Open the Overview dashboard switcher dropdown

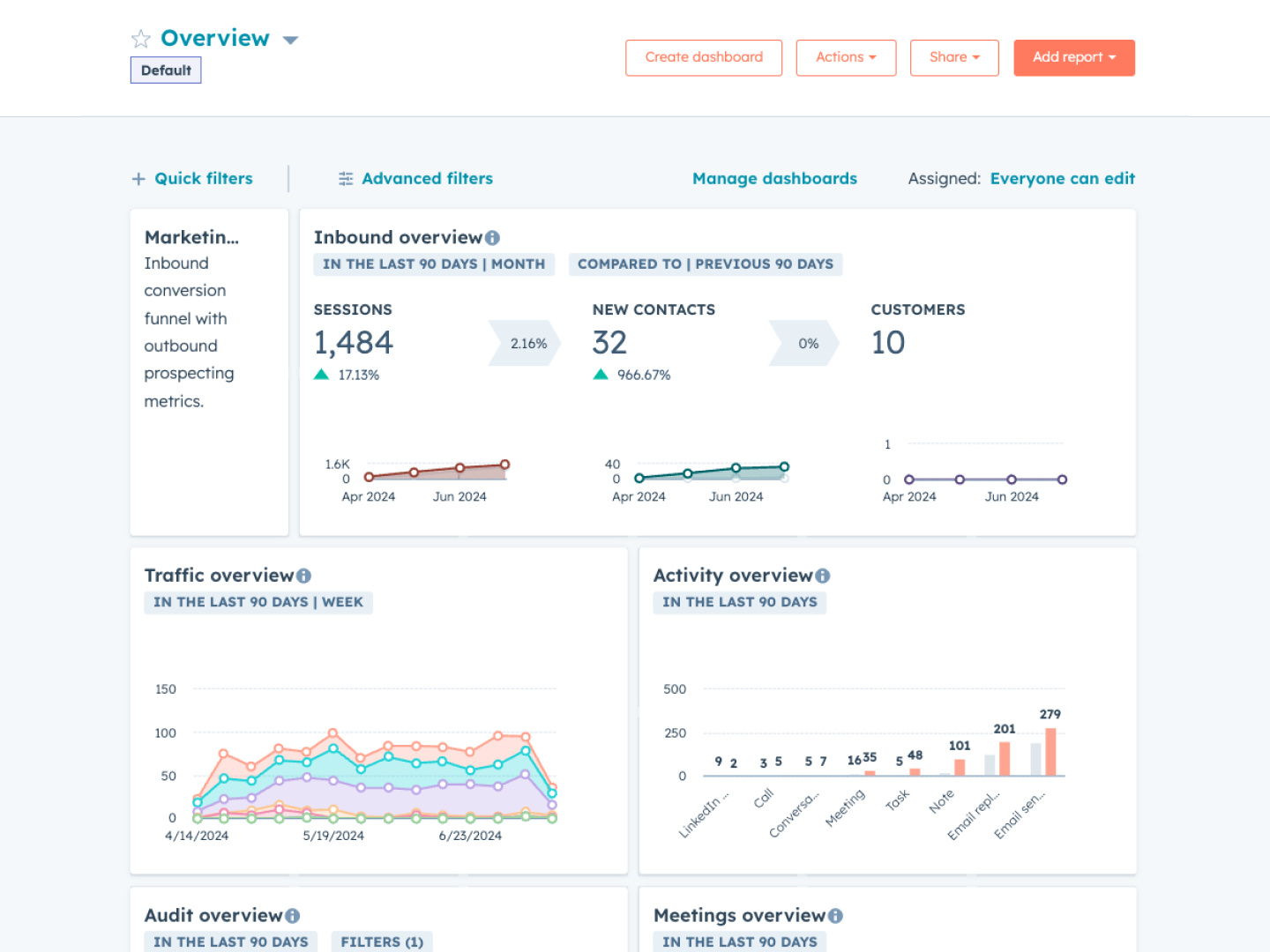pos(290,40)
